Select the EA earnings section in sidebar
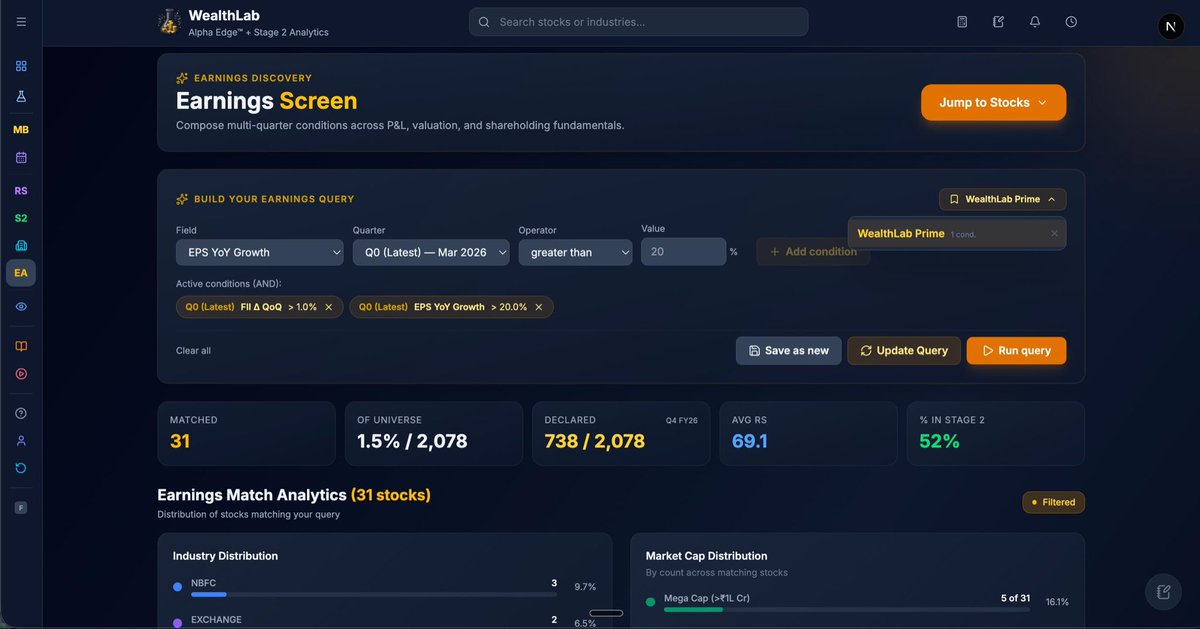Image resolution: width=1200 pixels, height=629 pixels. 21,273
